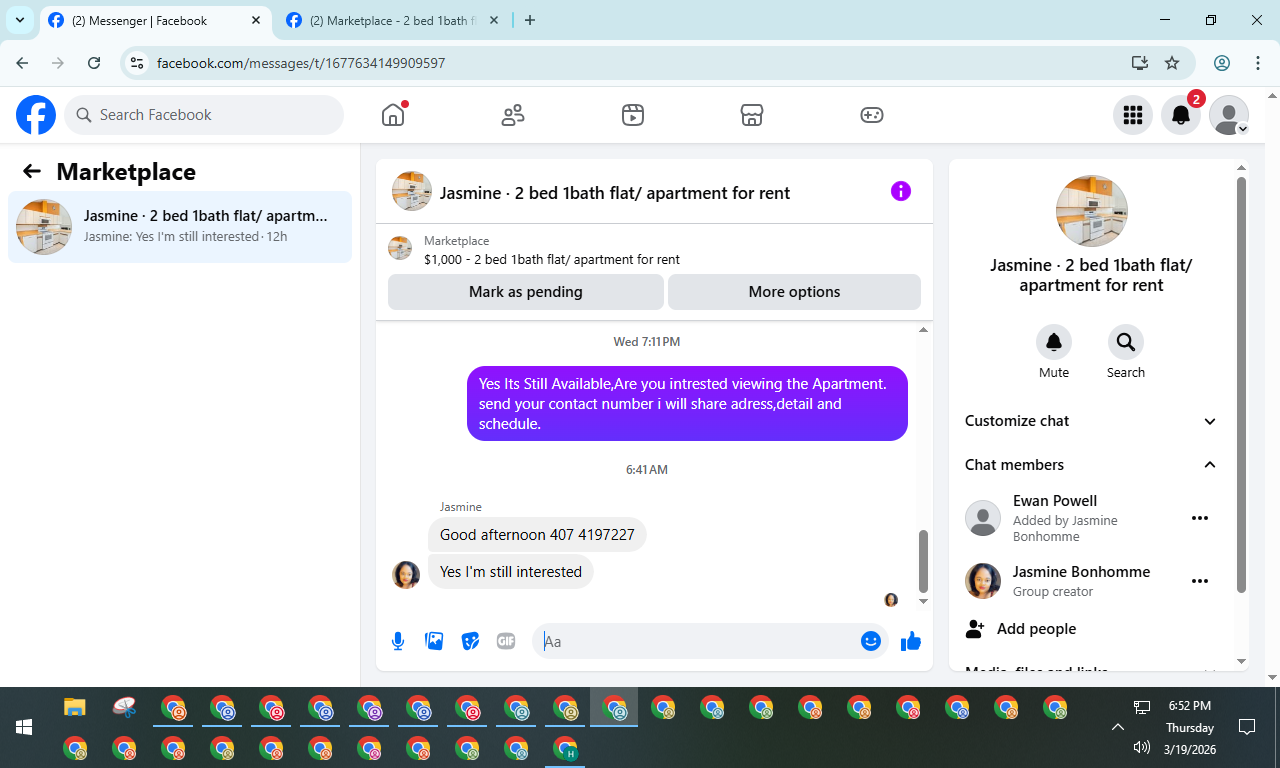This screenshot has height=768, width=1280.
Task: Collapse Chat members section
Action: click(x=1091, y=465)
